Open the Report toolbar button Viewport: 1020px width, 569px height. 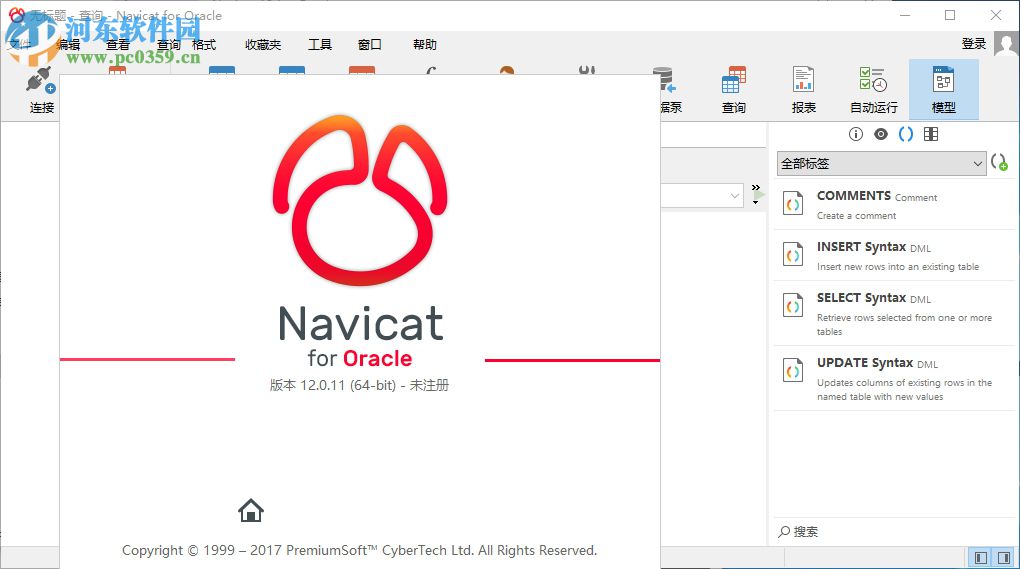[x=803, y=90]
